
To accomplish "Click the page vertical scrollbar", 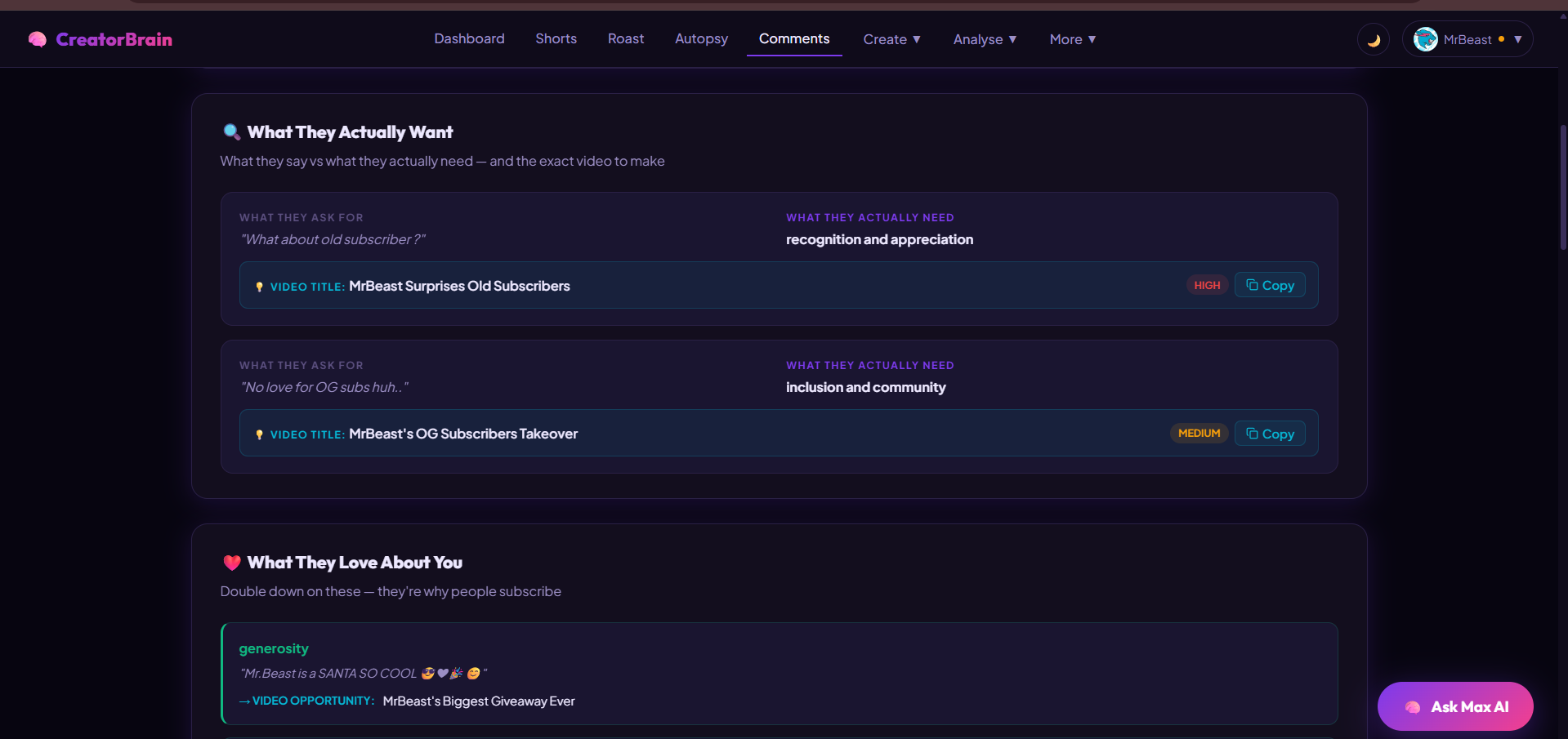I will tap(1563, 188).
